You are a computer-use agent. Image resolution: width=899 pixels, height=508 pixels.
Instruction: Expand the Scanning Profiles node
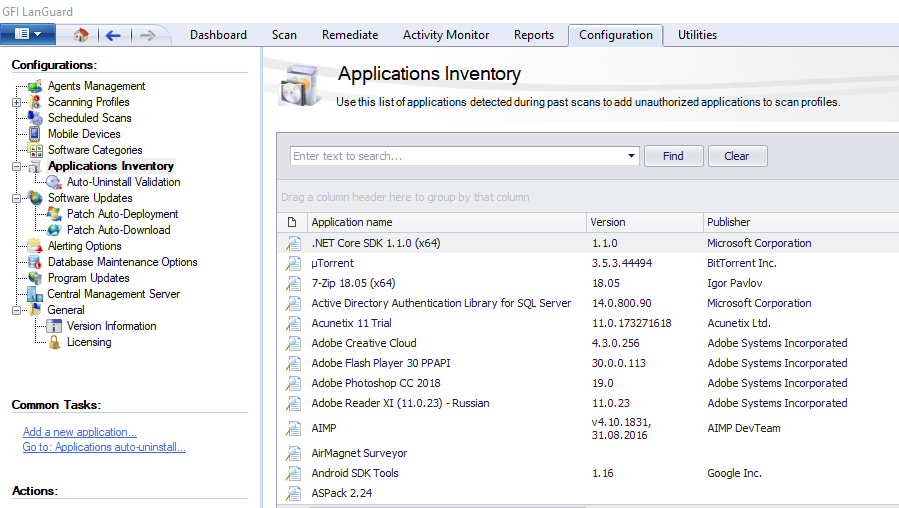tap(16, 103)
